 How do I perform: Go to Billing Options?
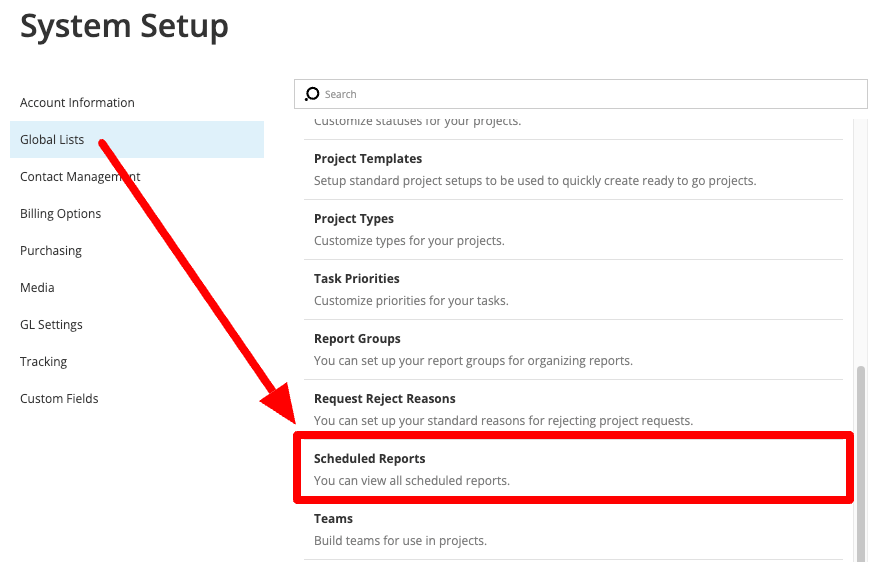point(60,214)
